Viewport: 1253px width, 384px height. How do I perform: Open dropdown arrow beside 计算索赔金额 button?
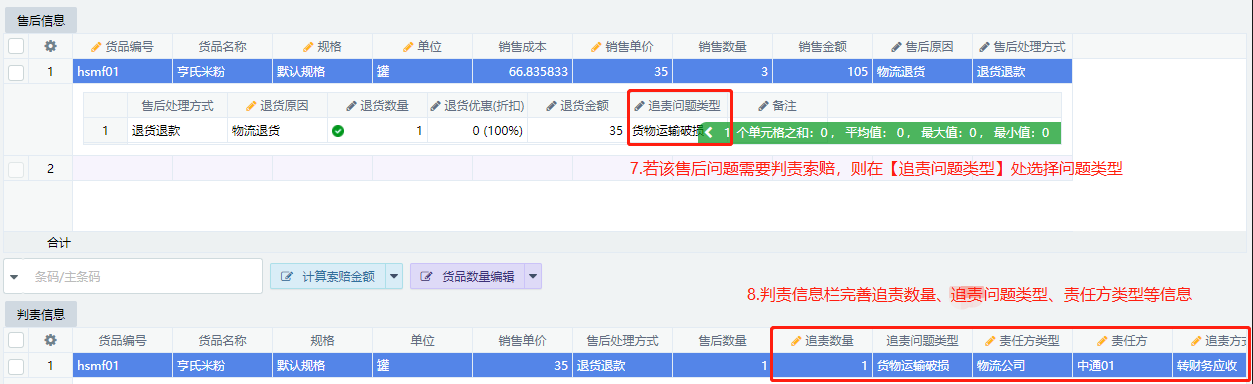pos(394,276)
